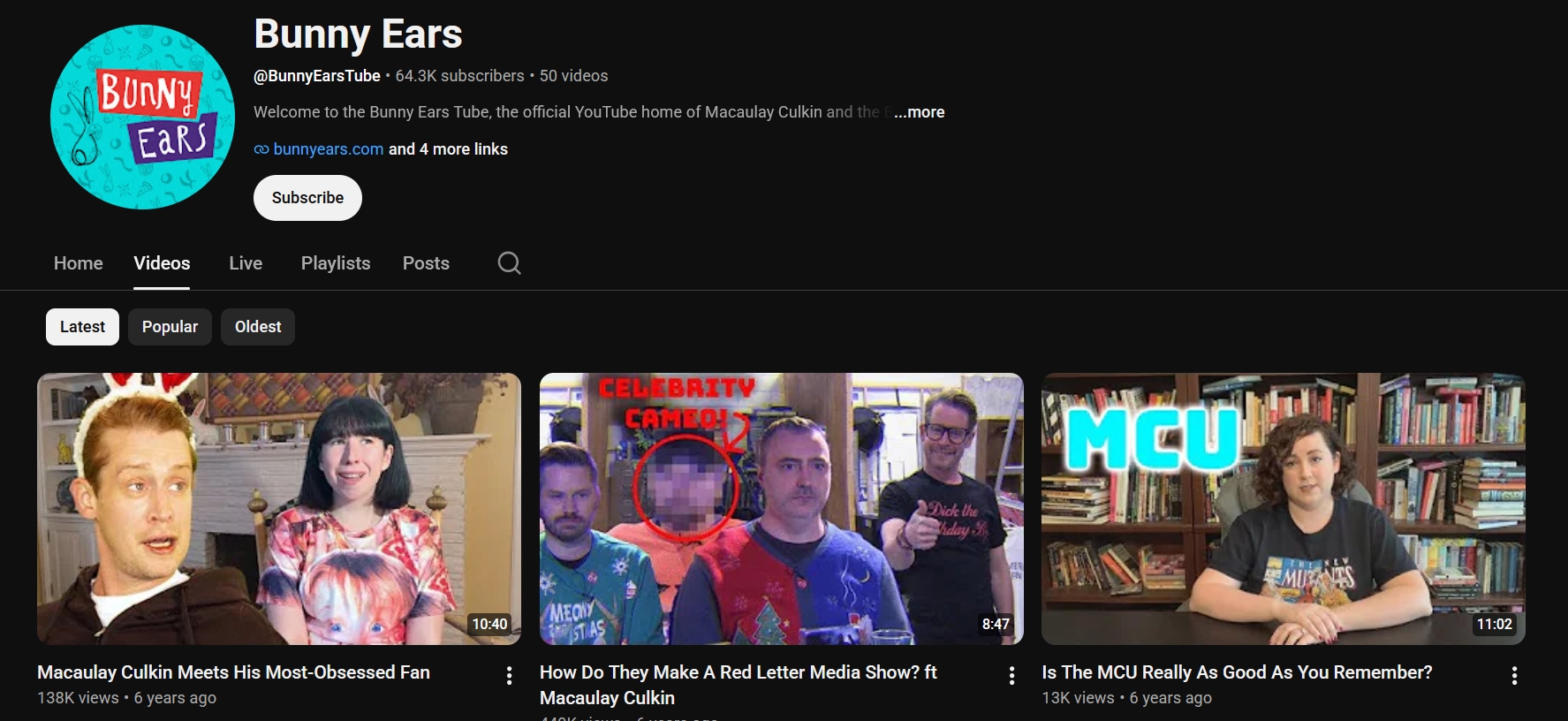Image resolution: width=1568 pixels, height=721 pixels.
Task: Click the 11:02 duration badge
Action: pos(1495,625)
